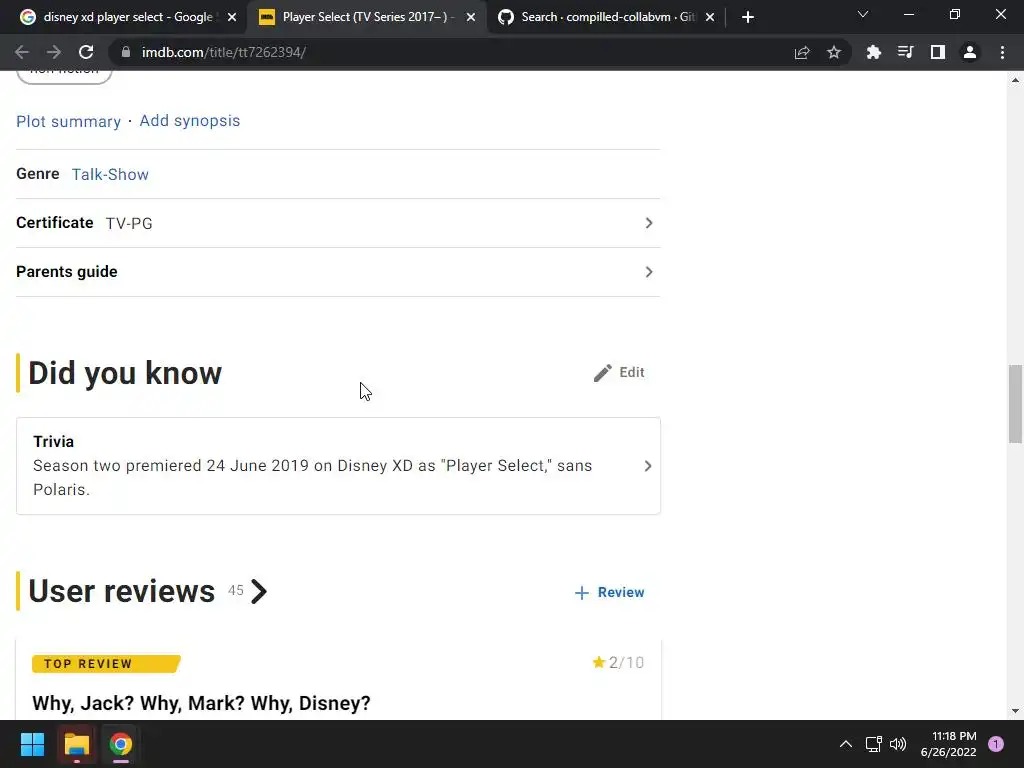This screenshot has height=768, width=1024.
Task: Click scrollbar up arrow
Action: 1016,80
